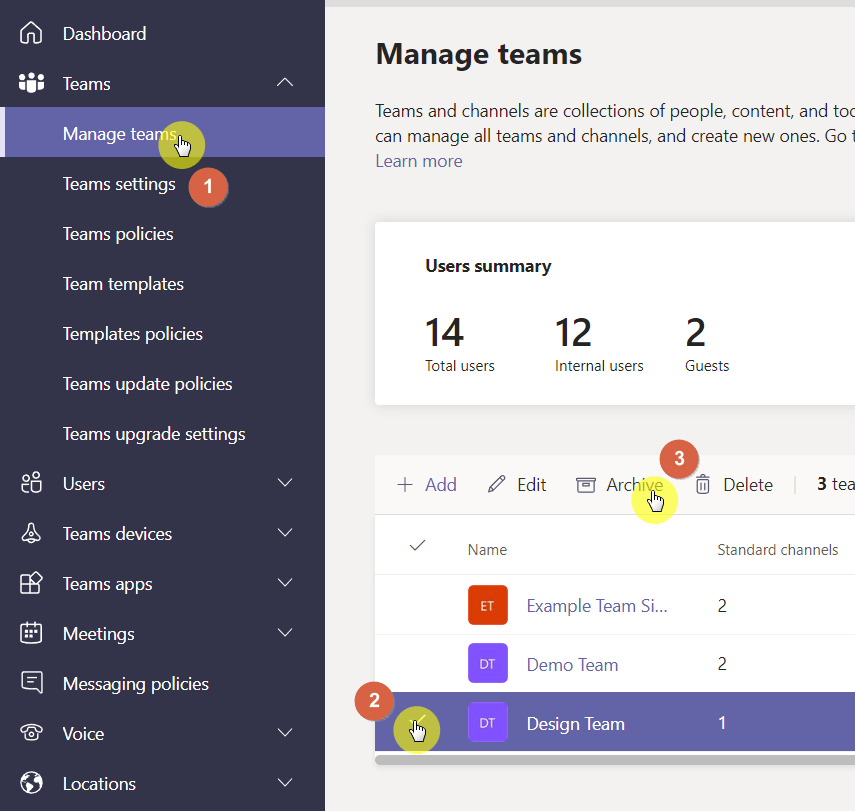
Task: Expand the Voice section chevron
Action: point(285,732)
